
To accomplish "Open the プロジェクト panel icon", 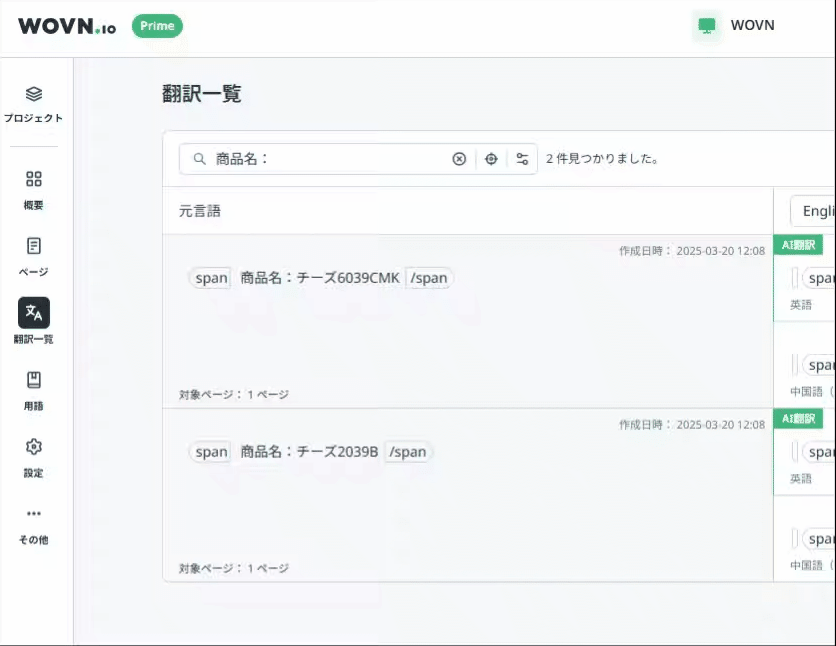I will [x=34, y=96].
